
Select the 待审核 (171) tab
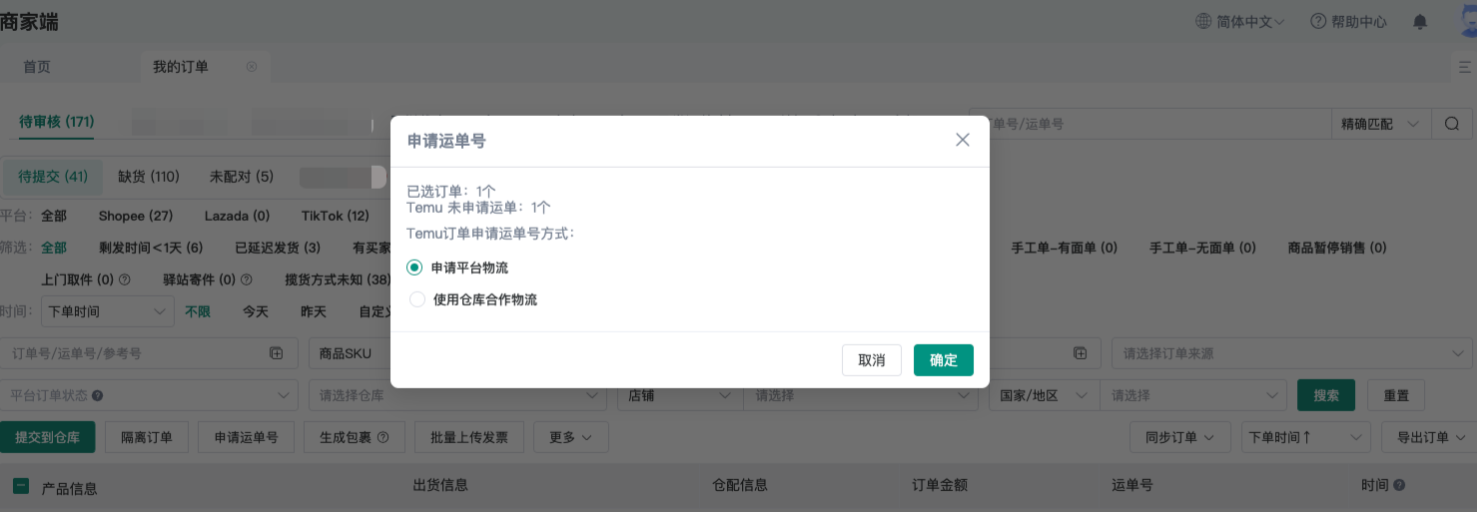56,122
